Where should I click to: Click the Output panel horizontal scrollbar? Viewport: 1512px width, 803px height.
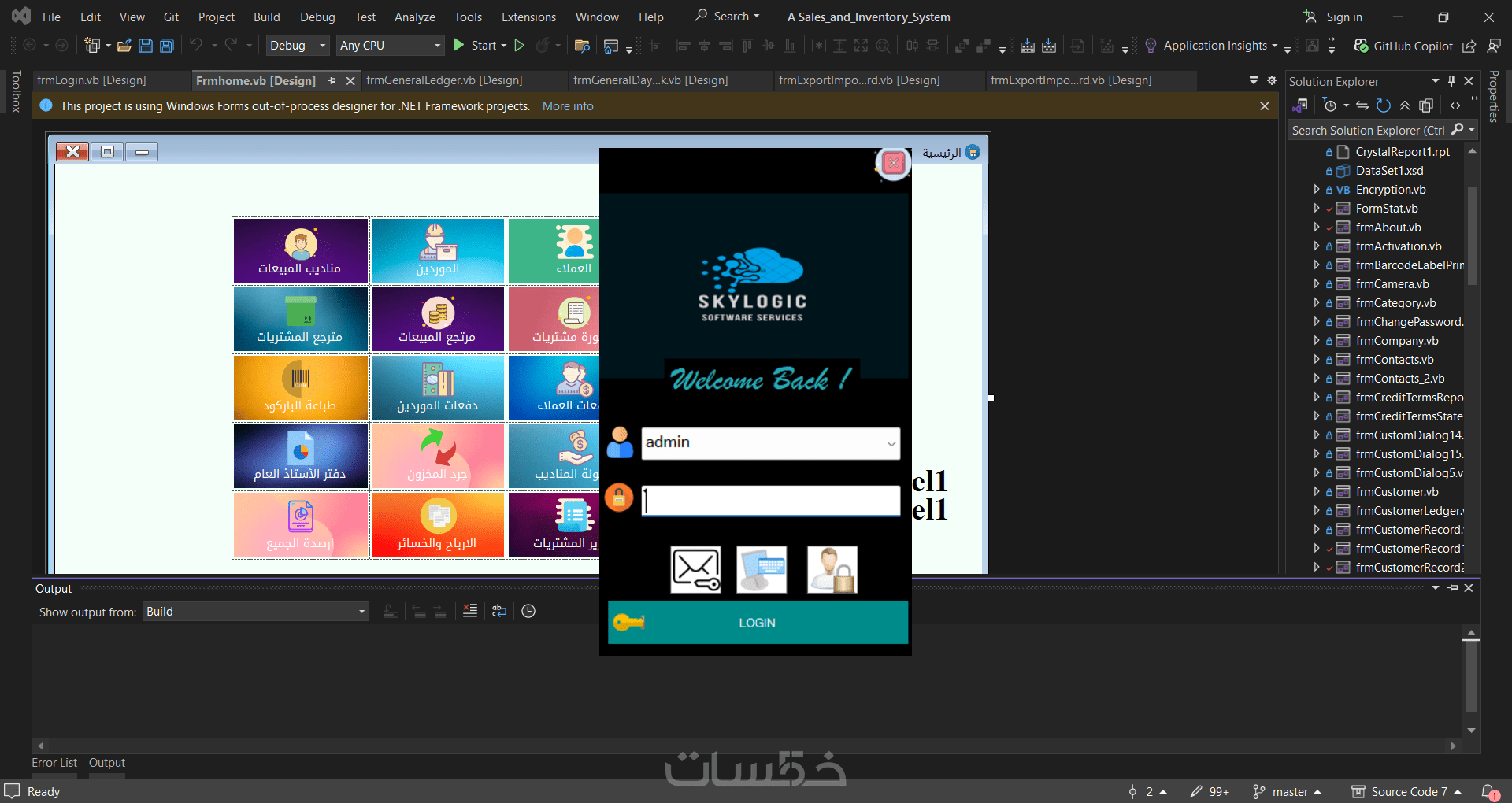747,745
